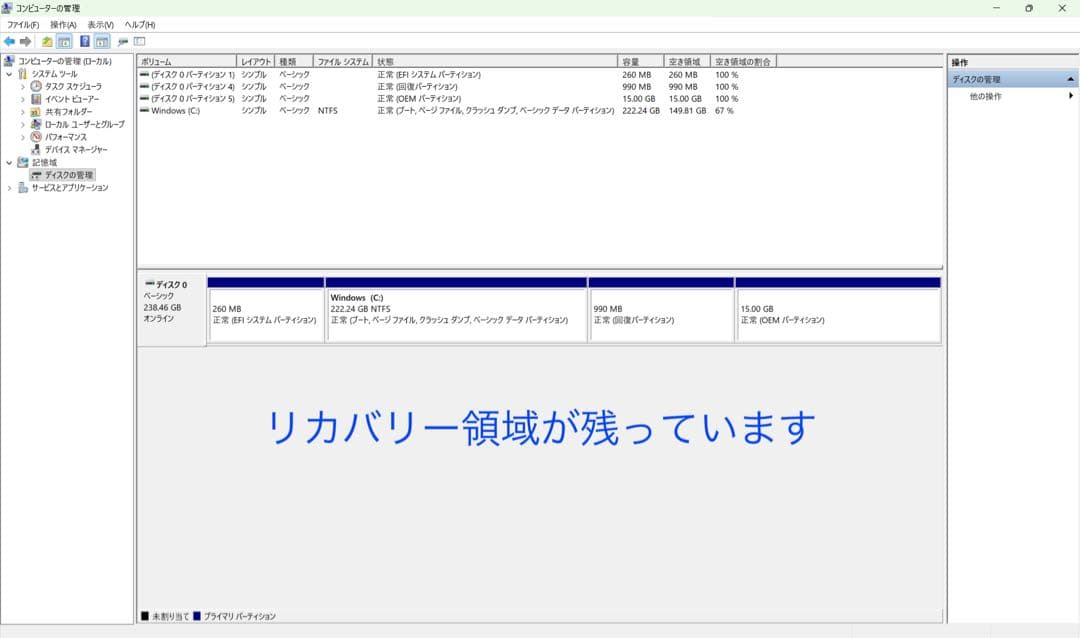The width and height of the screenshot is (1080, 638).
Task: Open the 他の操作 submenu arrow
Action: tap(1069, 93)
